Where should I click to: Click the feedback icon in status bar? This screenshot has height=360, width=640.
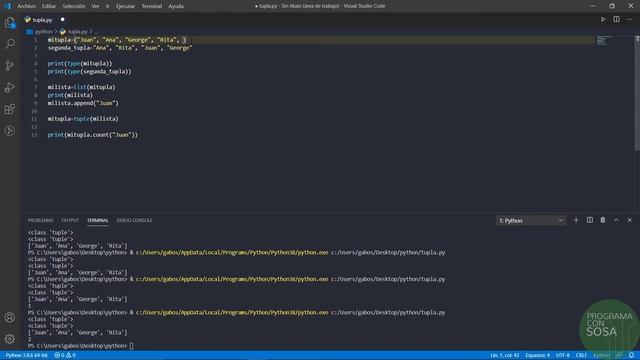tap(619, 355)
